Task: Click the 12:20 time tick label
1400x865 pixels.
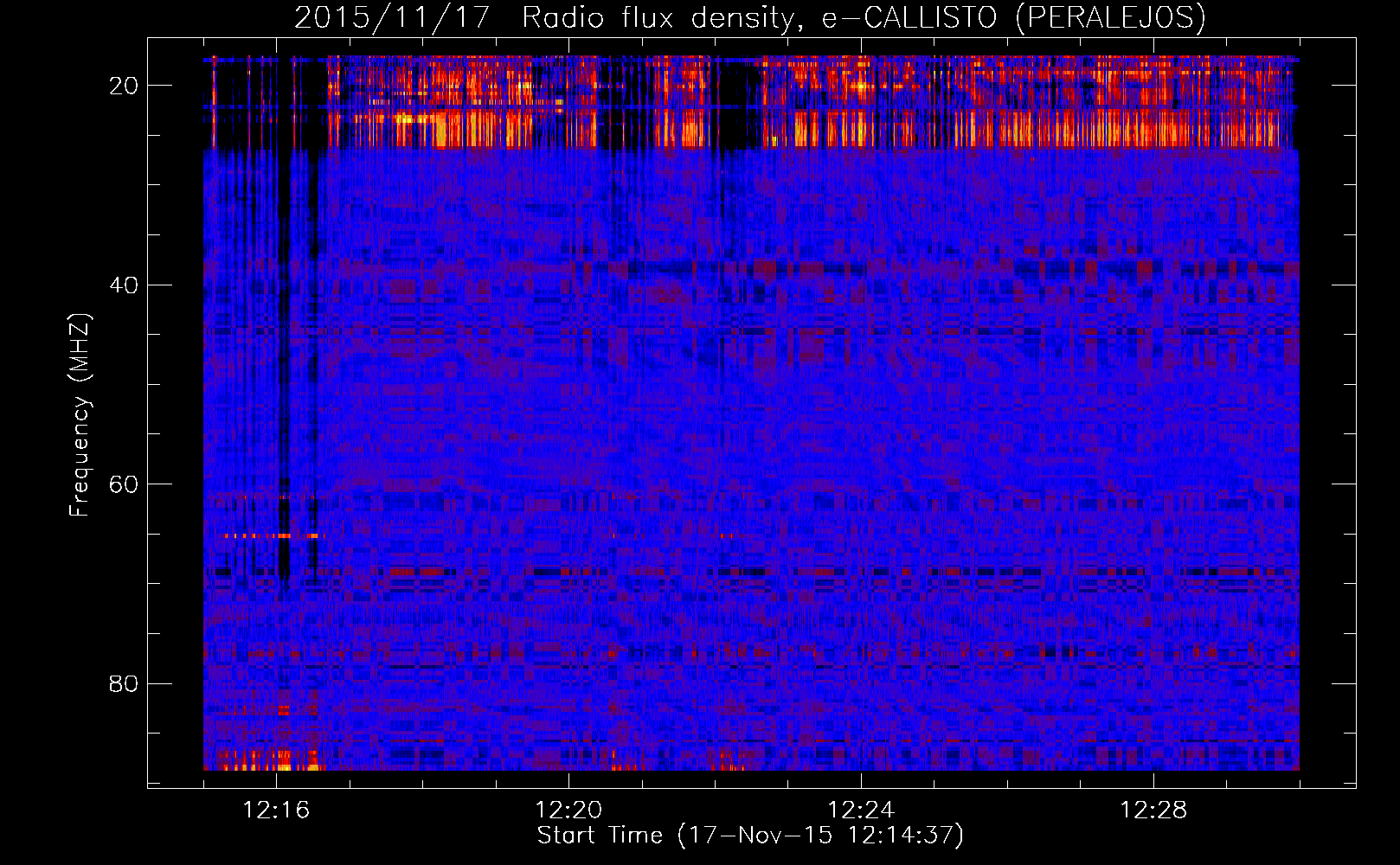Action: click(568, 811)
